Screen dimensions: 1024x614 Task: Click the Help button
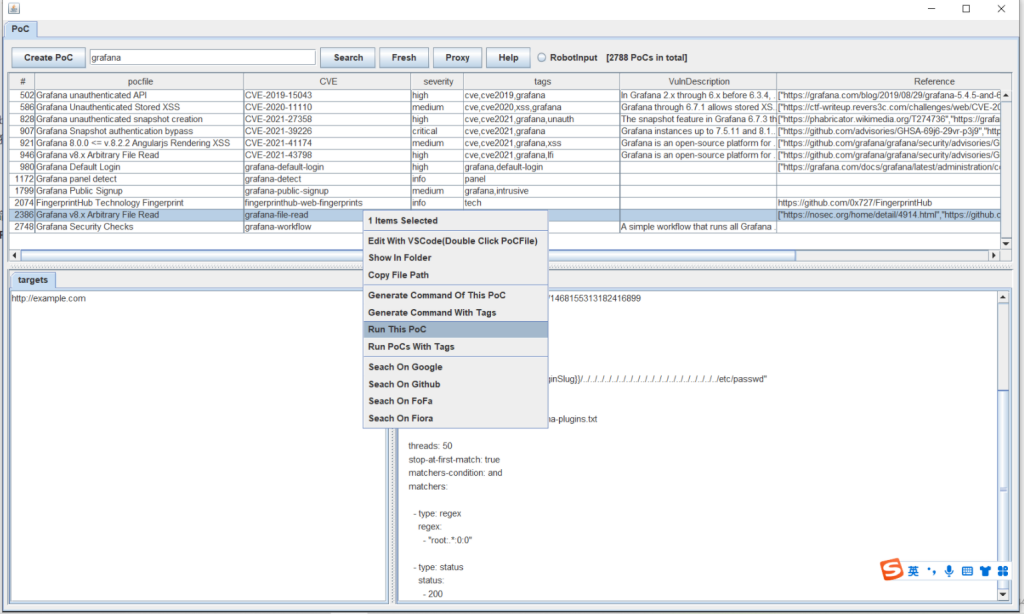coord(508,57)
